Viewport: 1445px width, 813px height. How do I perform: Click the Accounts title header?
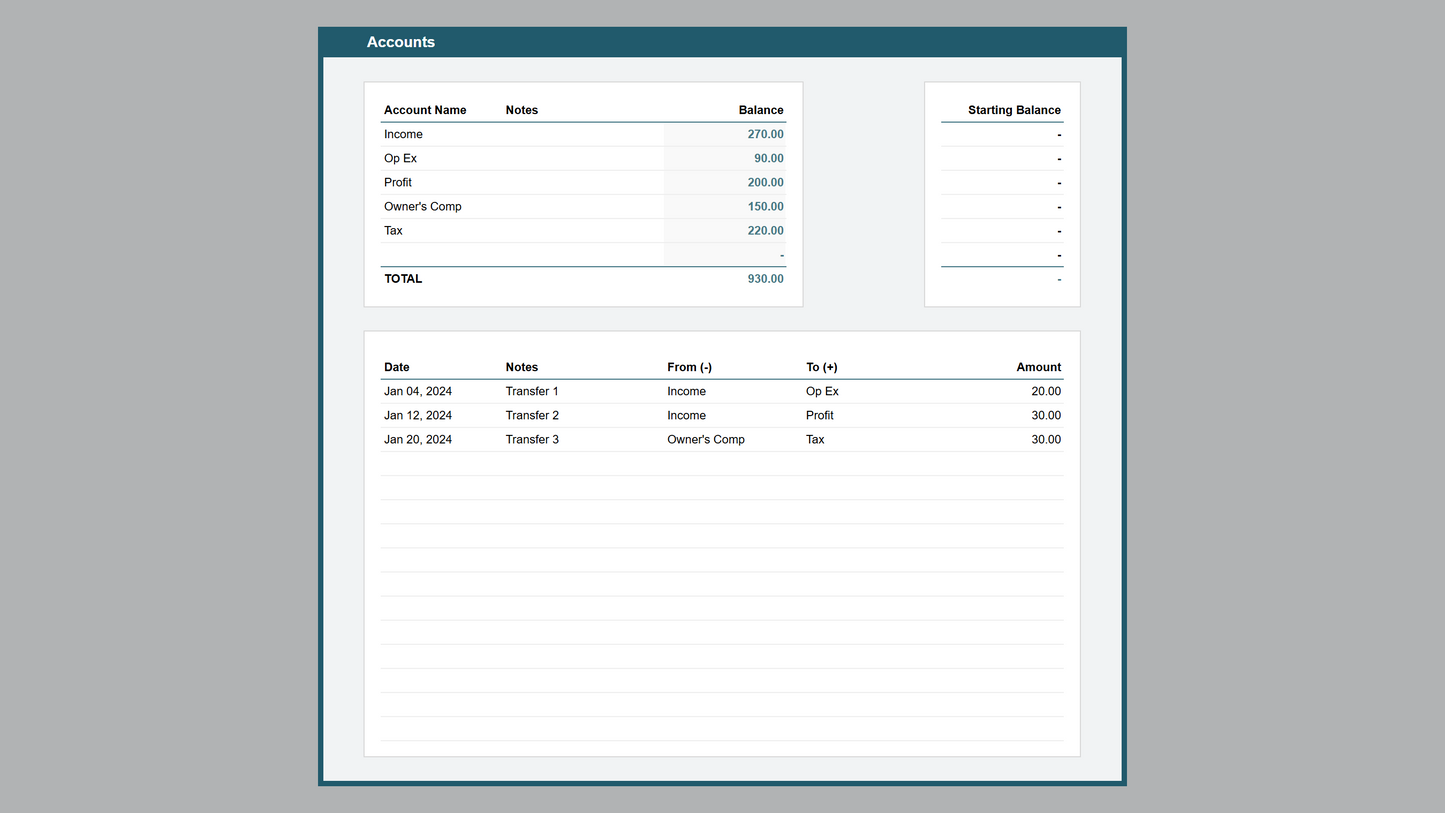[400, 42]
